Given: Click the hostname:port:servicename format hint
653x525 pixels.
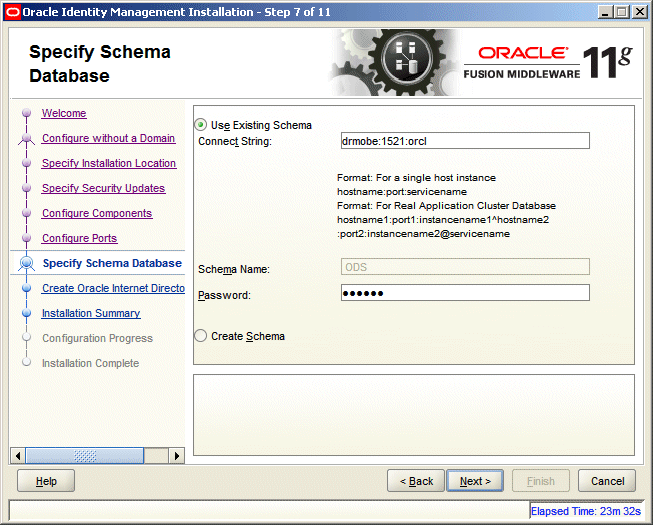Looking at the screenshot, I should pos(402,192).
